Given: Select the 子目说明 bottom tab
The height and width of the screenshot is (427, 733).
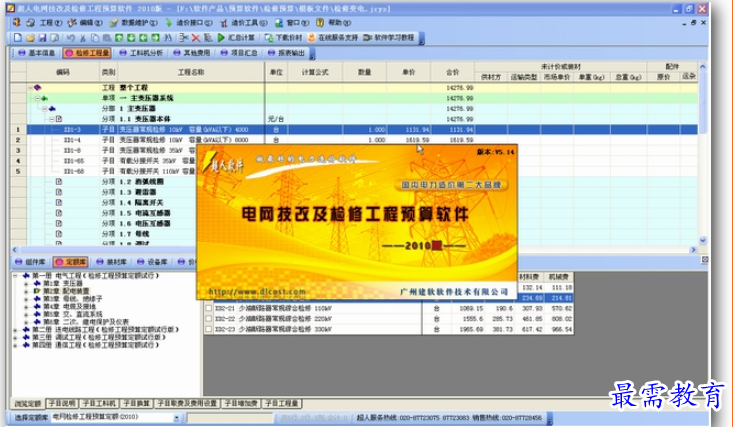Looking at the screenshot, I should tap(62, 403).
